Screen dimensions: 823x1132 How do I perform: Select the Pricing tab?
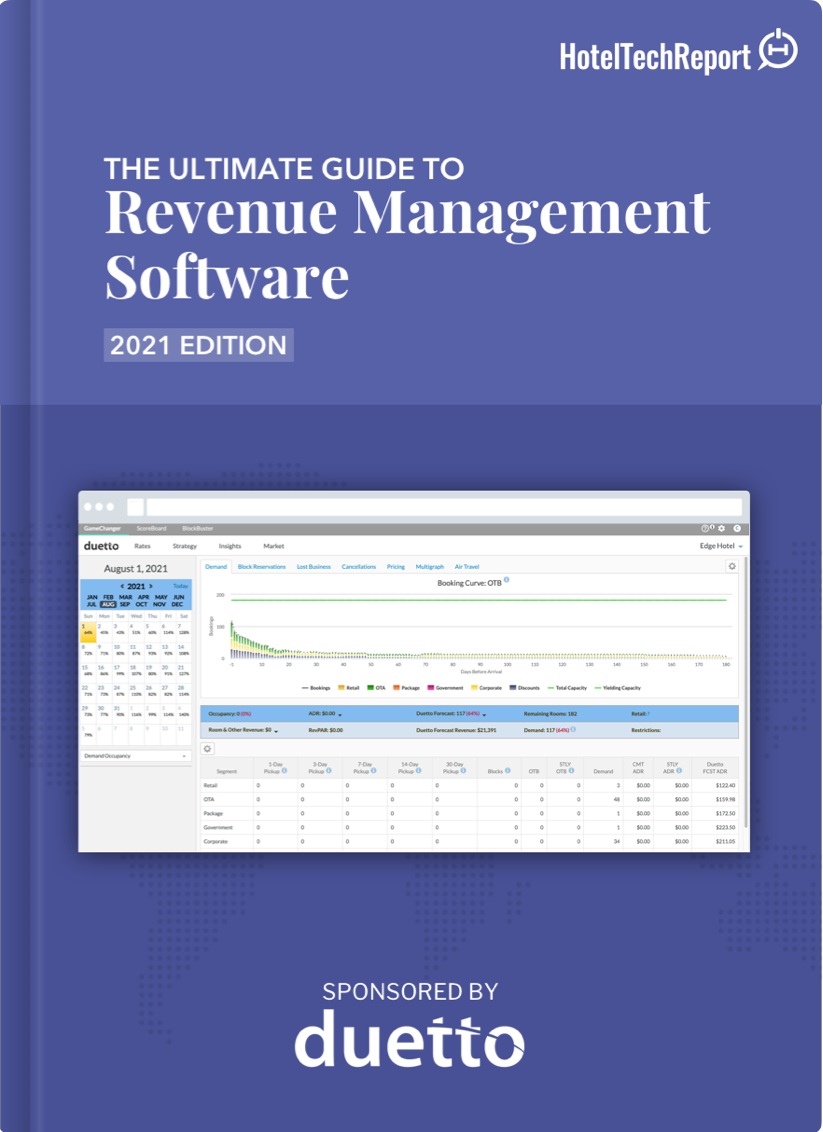click(x=396, y=567)
